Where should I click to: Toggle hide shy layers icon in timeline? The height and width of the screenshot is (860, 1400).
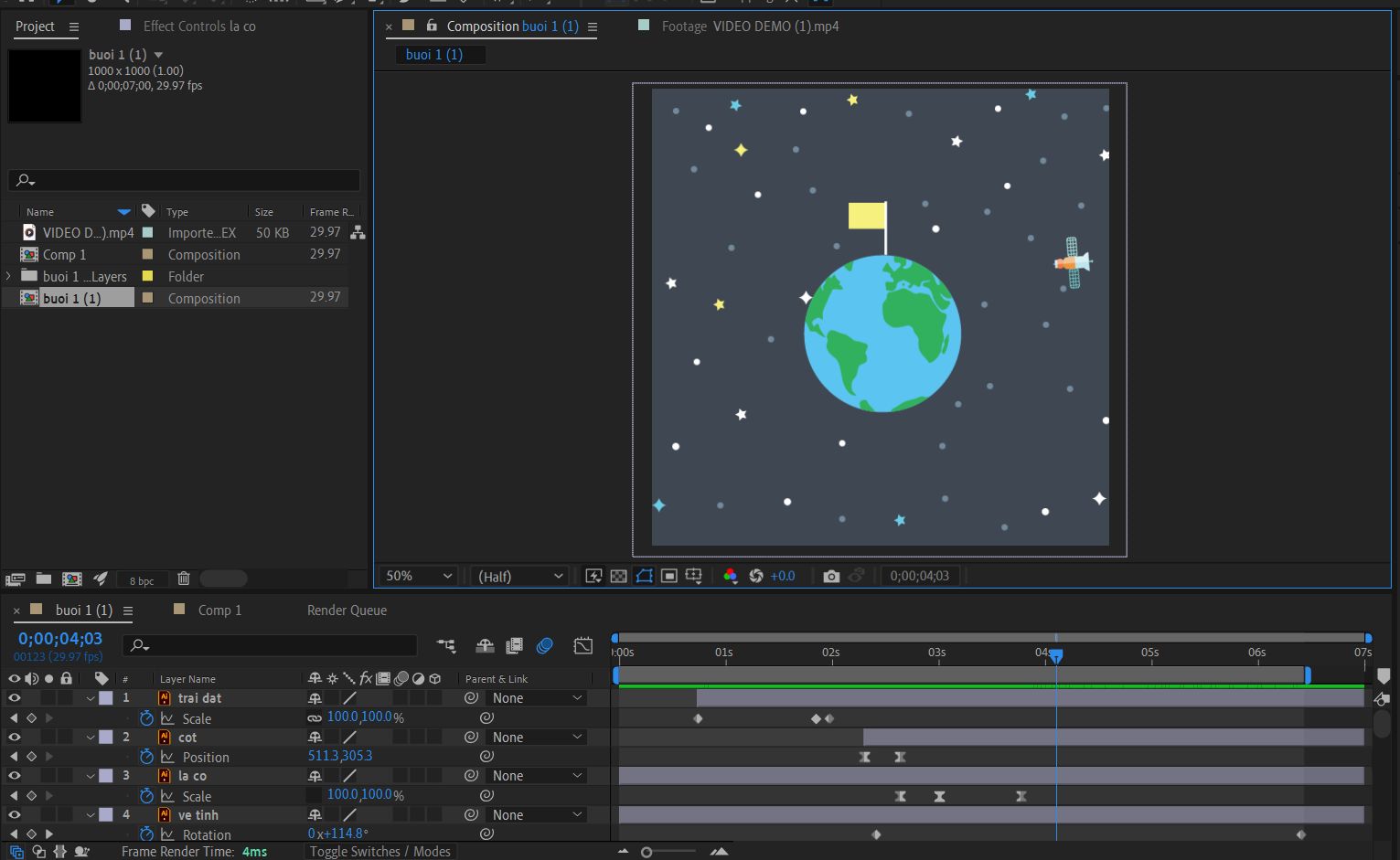485,646
